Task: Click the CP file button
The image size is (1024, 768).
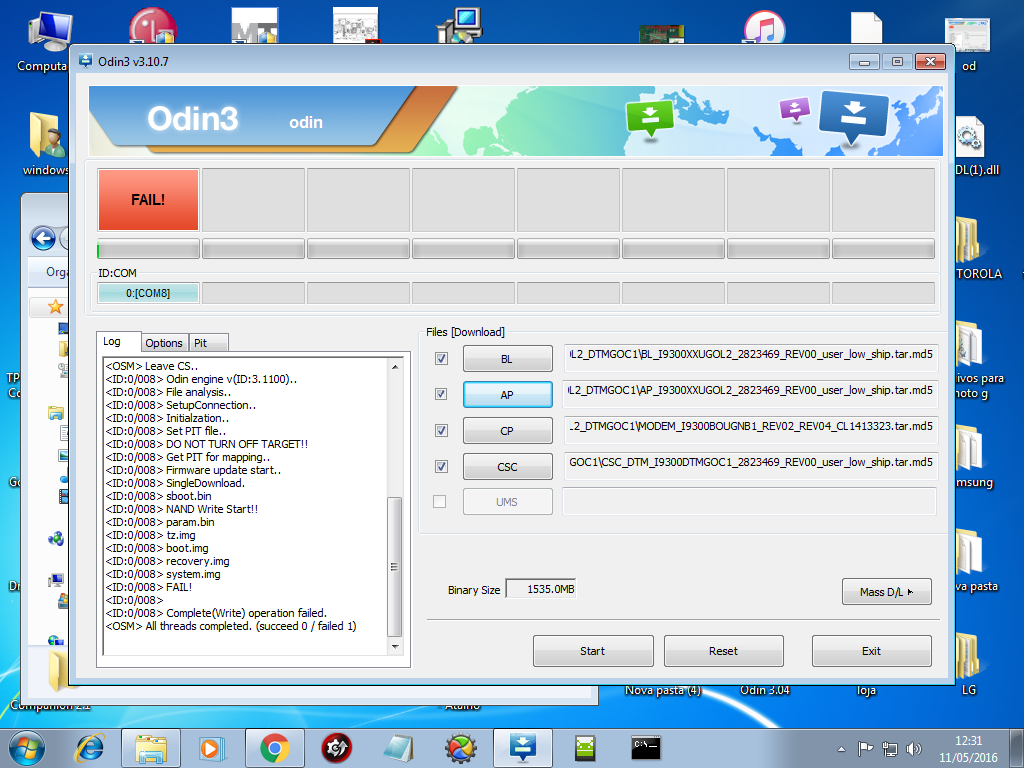Action: [507, 430]
